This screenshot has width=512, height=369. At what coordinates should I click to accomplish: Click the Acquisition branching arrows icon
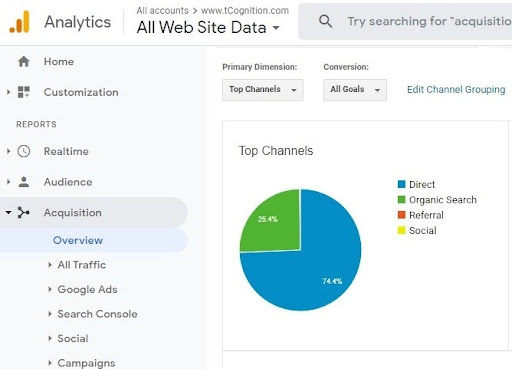[x=24, y=212]
